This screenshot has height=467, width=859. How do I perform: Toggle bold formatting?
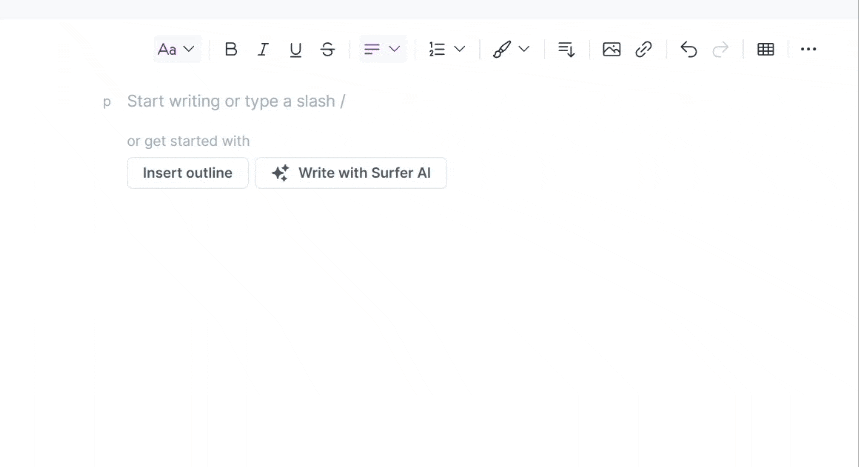click(x=231, y=49)
